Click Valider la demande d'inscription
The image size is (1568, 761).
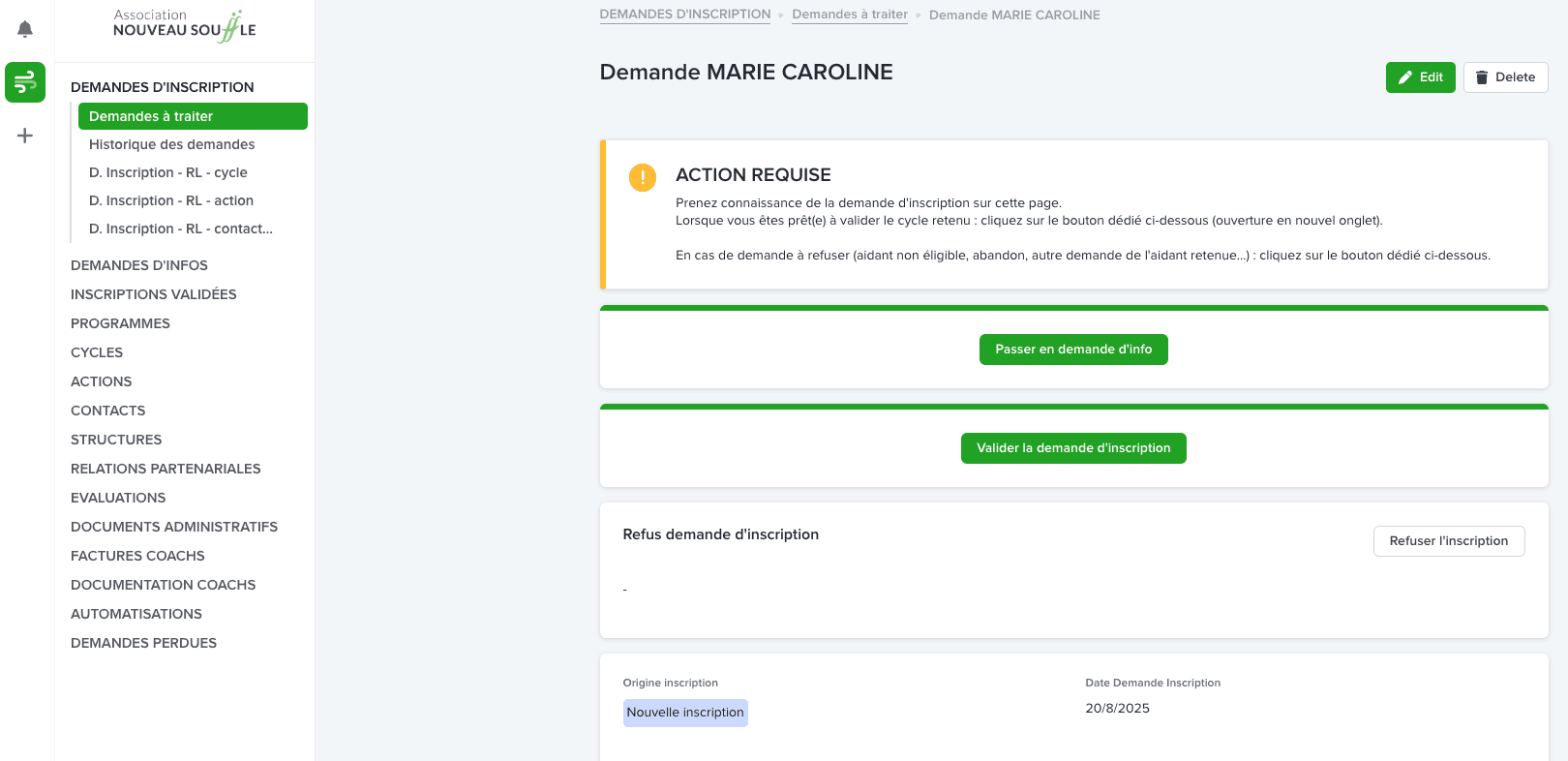(x=1073, y=448)
